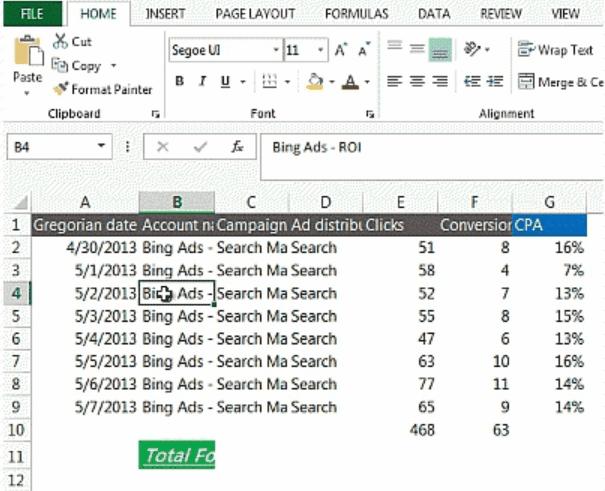Align text left

coord(394,81)
